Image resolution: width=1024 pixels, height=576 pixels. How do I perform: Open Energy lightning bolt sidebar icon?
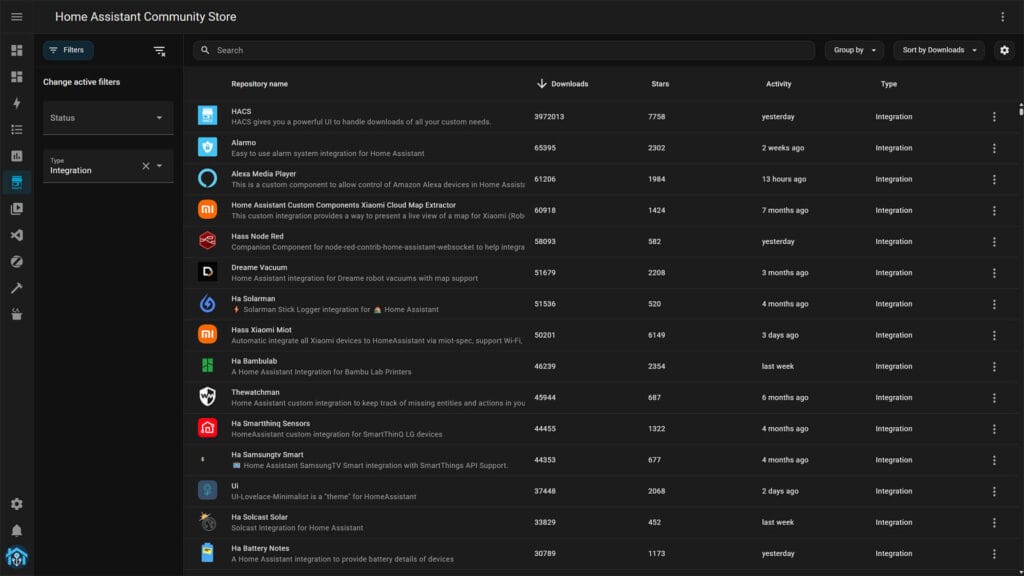[16, 103]
